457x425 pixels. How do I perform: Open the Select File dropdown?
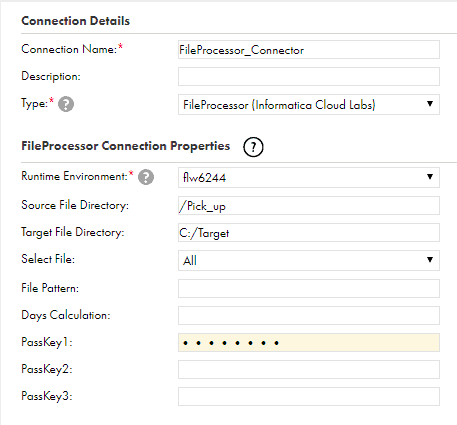point(309,260)
